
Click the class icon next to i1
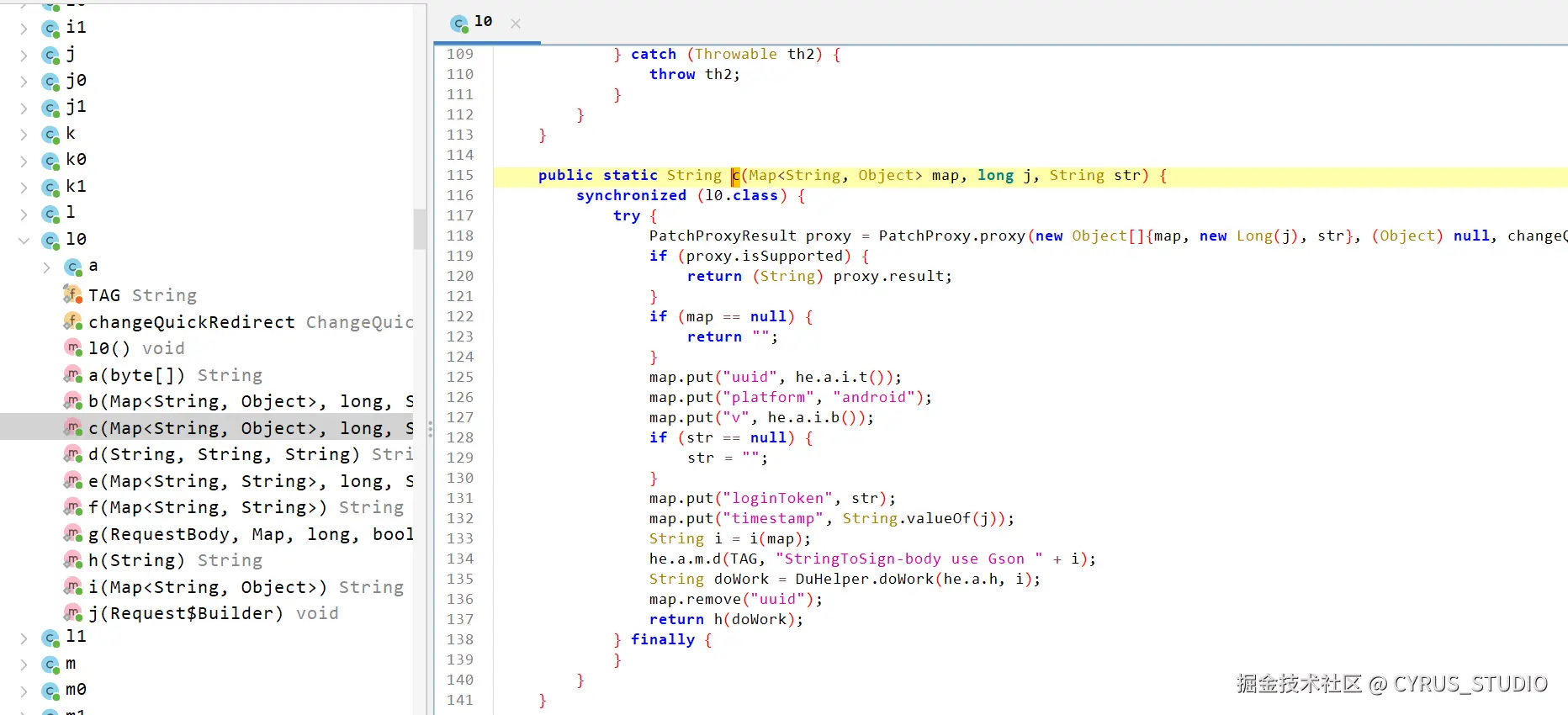point(50,29)
